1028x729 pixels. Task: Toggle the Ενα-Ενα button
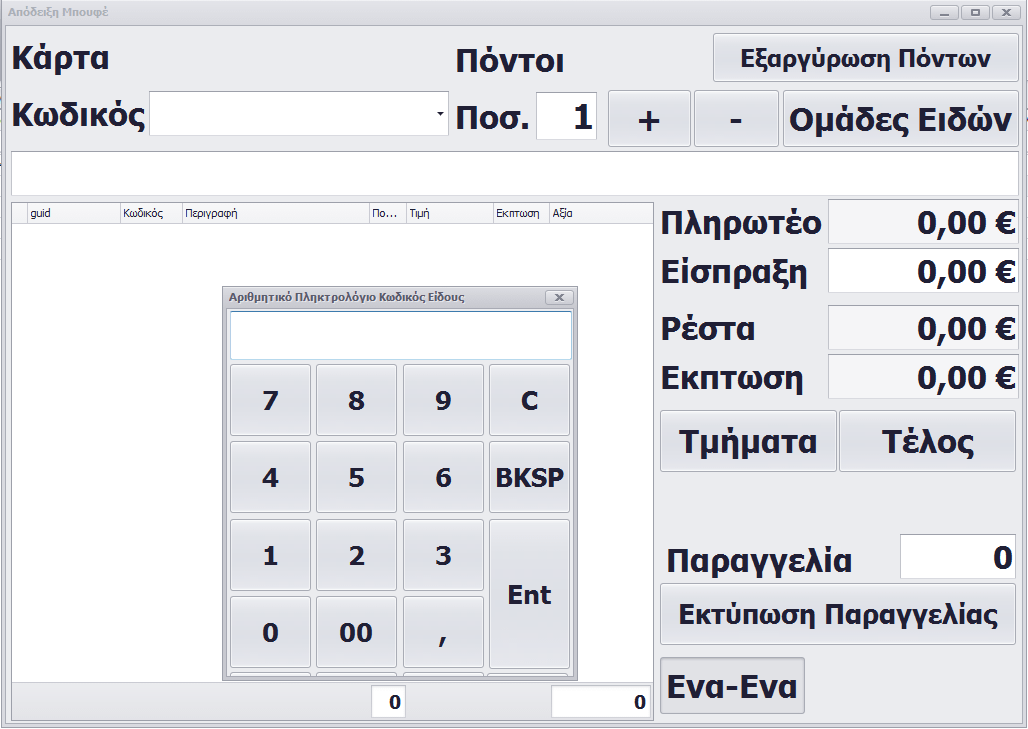coord(732,686)
